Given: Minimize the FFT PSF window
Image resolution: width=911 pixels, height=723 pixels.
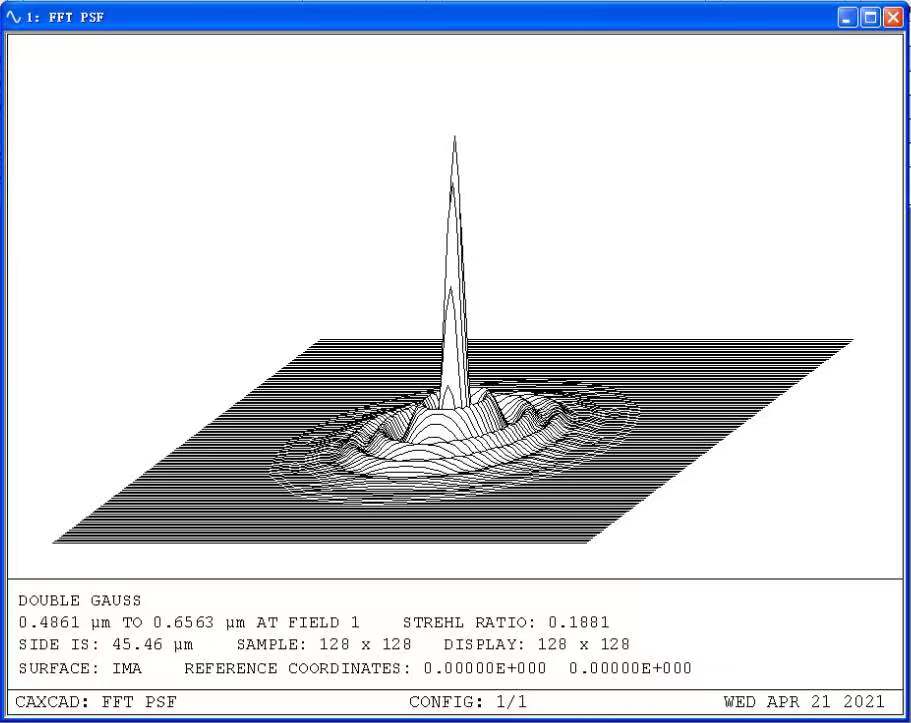Looking at the screenshot, I should point(847,17).
